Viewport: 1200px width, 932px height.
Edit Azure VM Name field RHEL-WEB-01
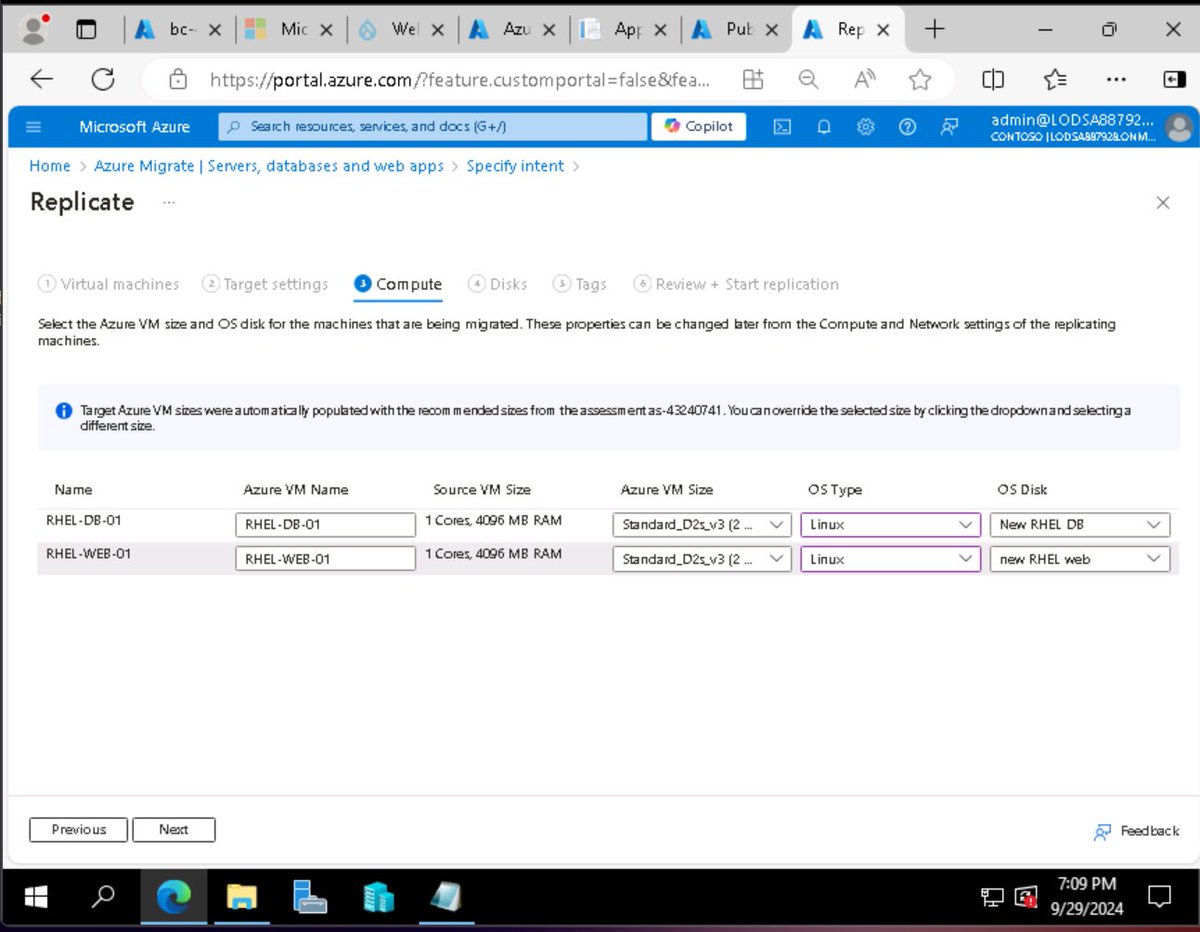pos(325,559)
